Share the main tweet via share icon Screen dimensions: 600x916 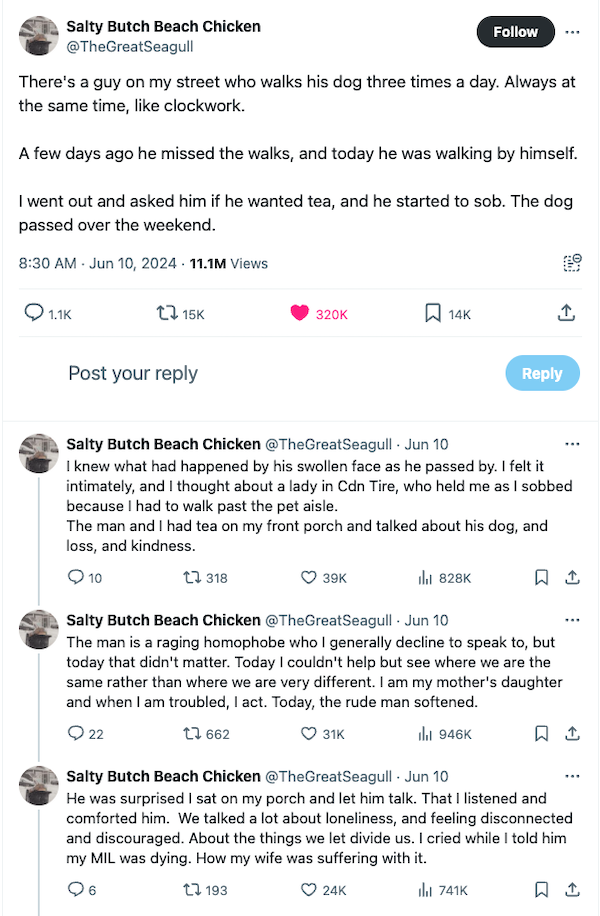pyautogui.click(x=566, y=313)
